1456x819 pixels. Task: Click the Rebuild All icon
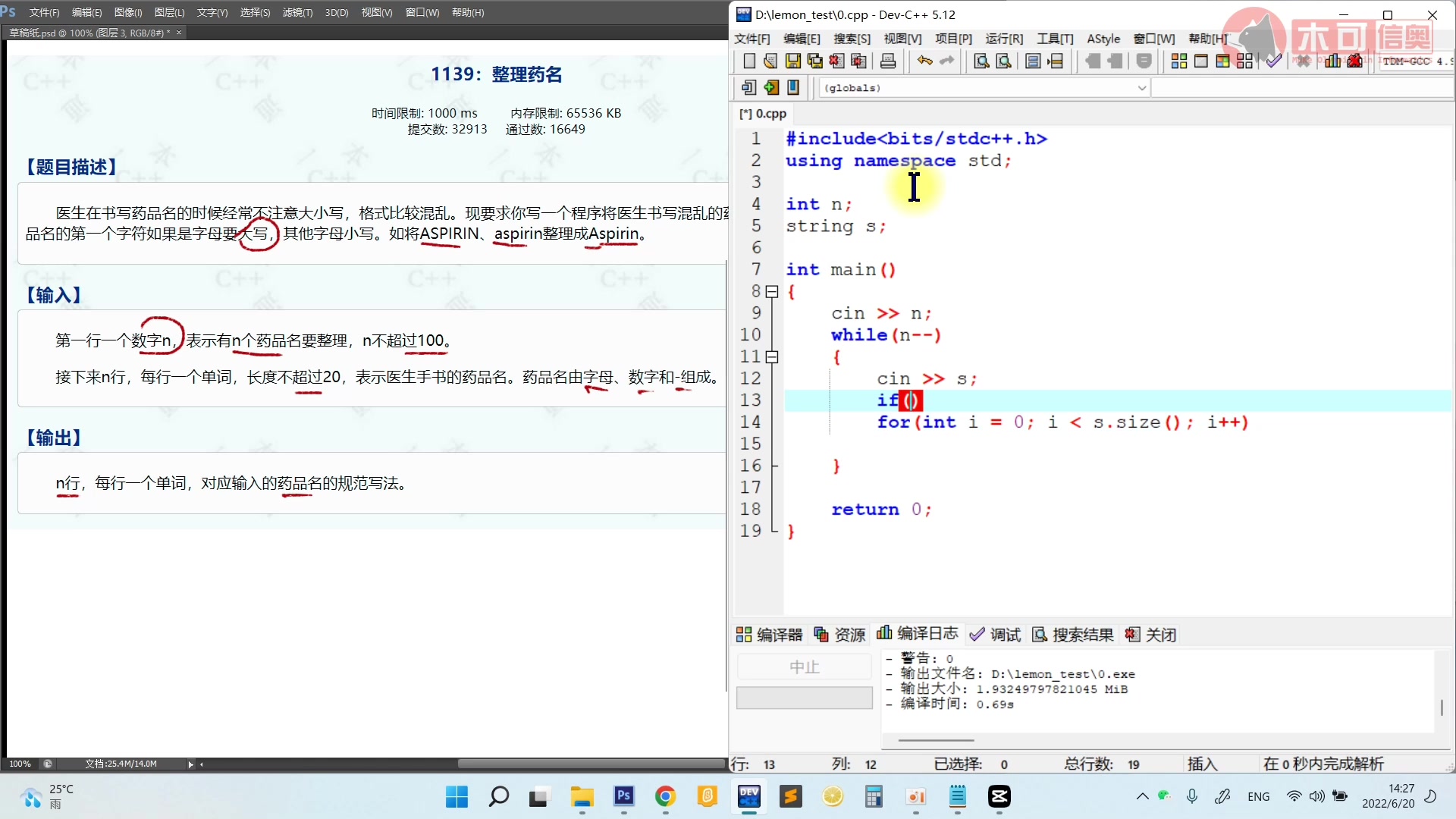[1245, 61]
